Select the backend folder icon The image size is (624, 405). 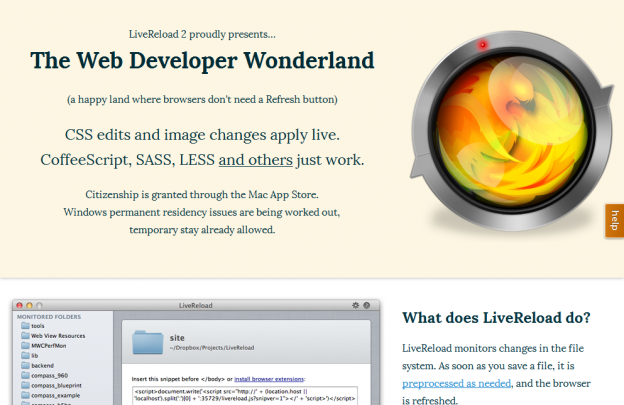pos(25,365)
